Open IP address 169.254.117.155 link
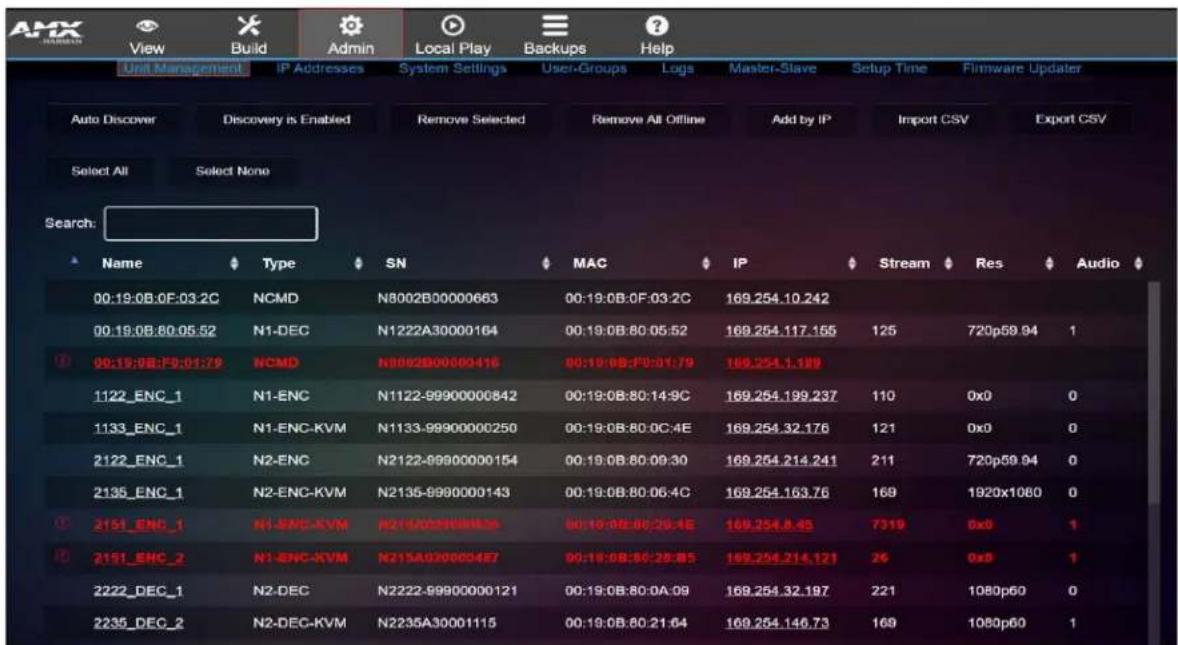Screen dimensions: 1178x645 pyautogui.click(x=781, y=330)
